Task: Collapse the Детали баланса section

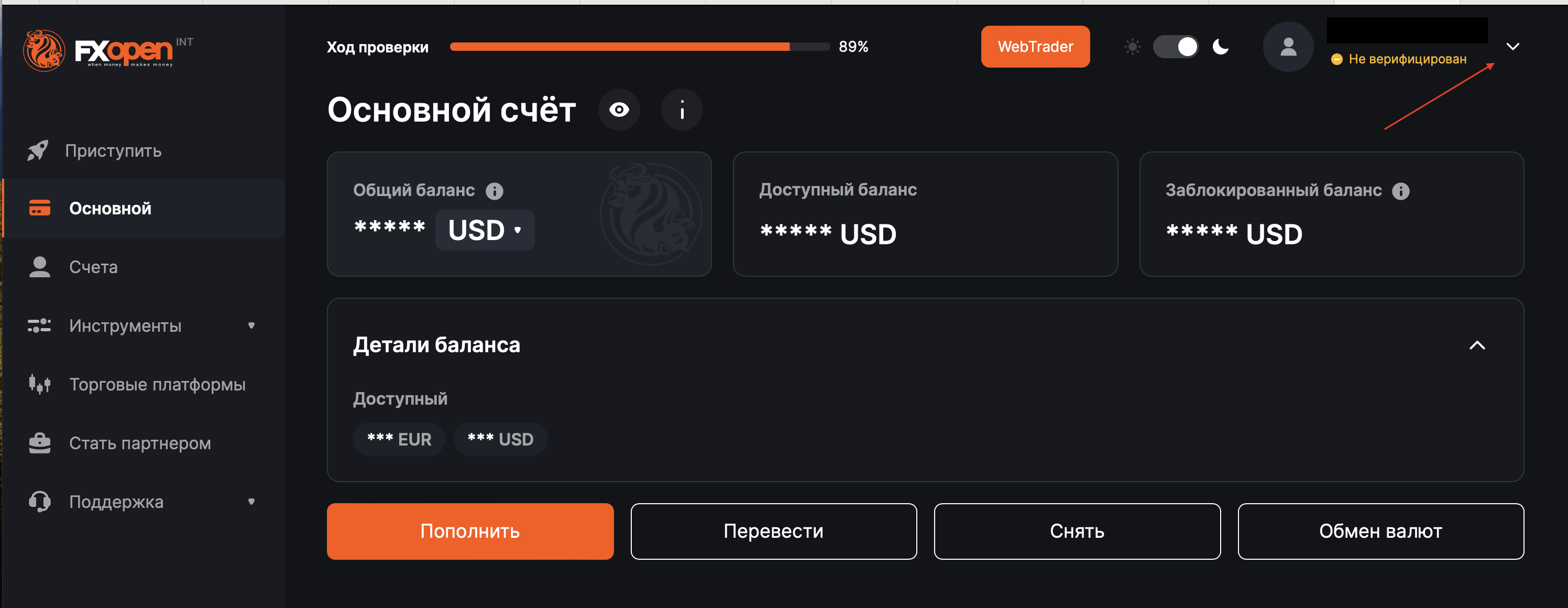Action: [x=1477, y=345]
